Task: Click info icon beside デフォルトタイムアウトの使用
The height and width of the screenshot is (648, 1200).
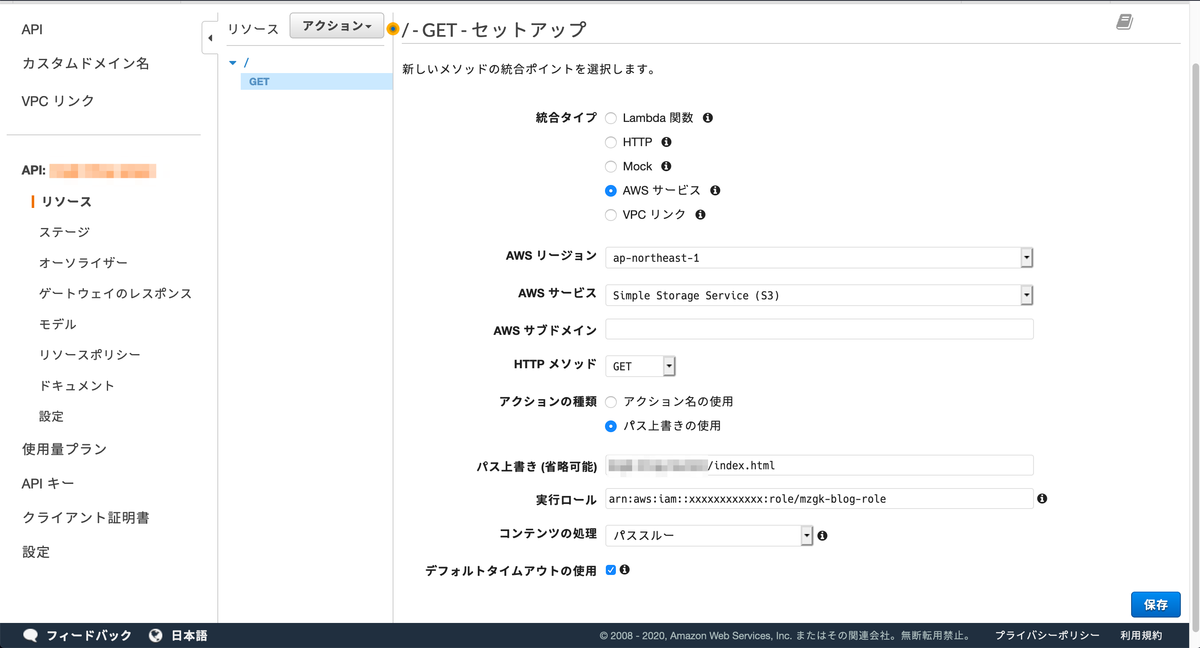Action: 625,570
